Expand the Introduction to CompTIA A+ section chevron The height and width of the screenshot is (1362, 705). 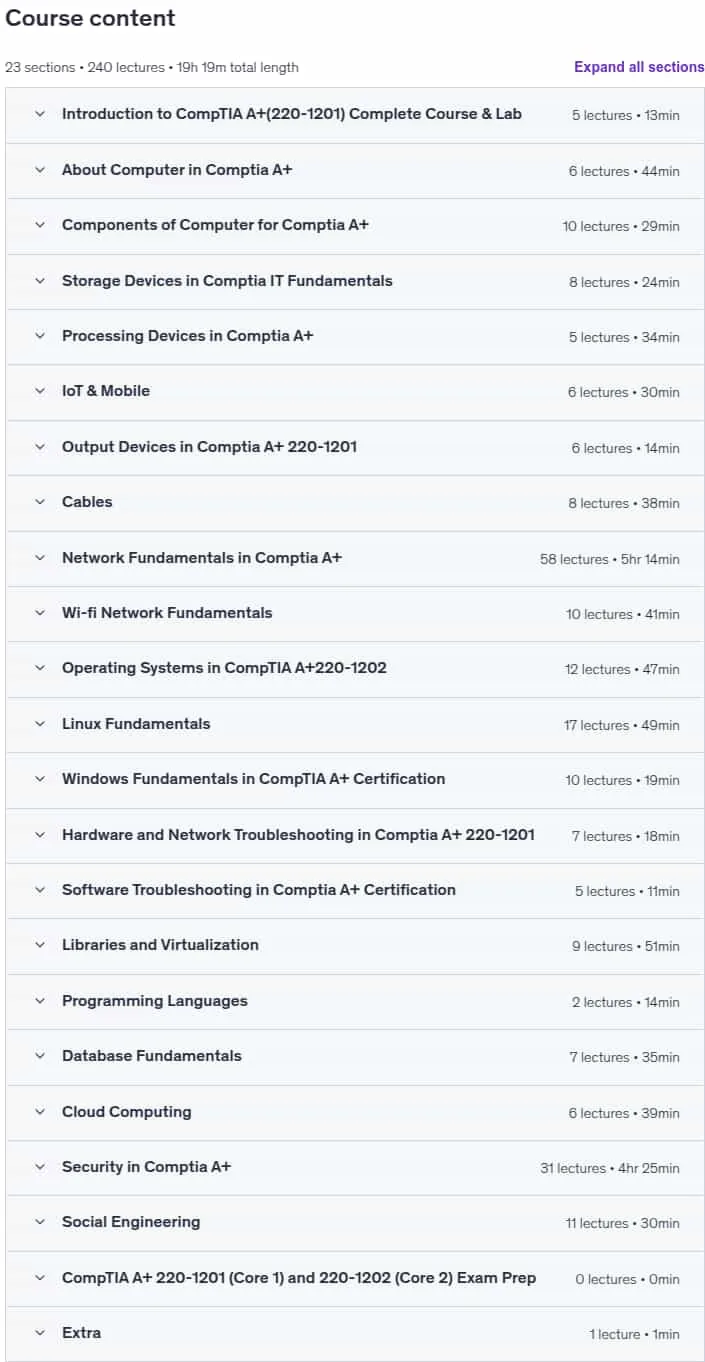click(x=40, y=114)
